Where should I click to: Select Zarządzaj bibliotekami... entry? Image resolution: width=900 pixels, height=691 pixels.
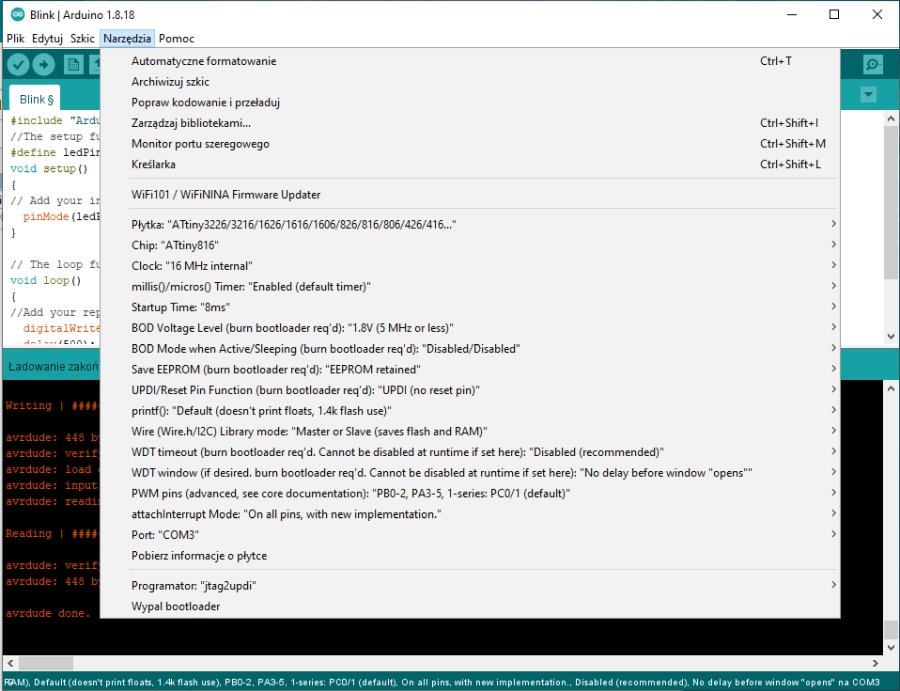pos(191,123)
